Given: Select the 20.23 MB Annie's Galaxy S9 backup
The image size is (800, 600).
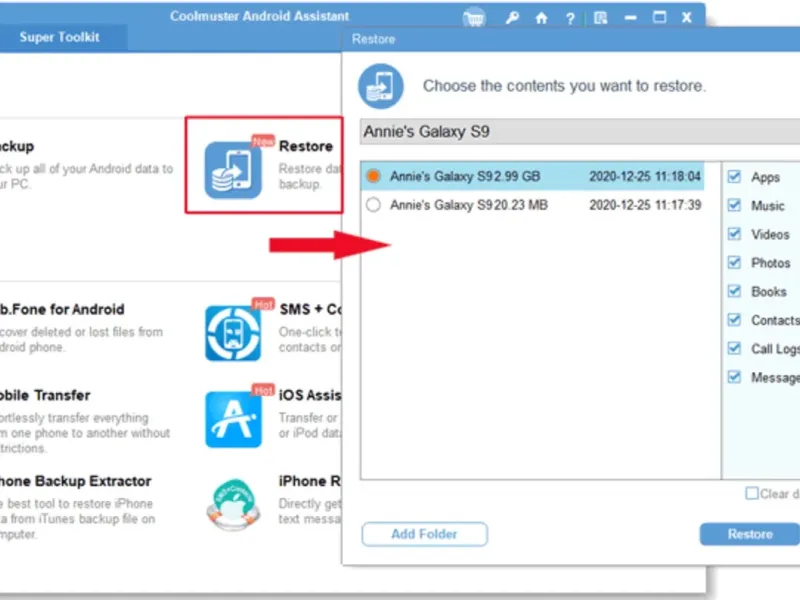Looking at the screenshot, I should 373,205.
